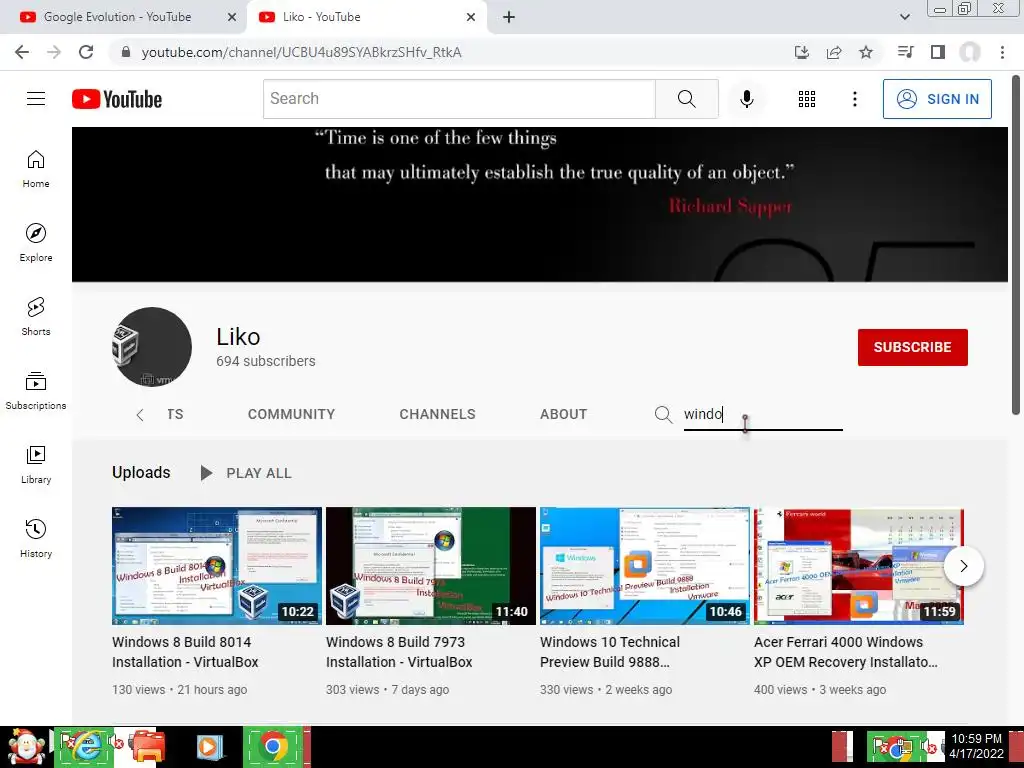Click Liko channel avatar
1024x768 pixels.
tap(152, 347)
